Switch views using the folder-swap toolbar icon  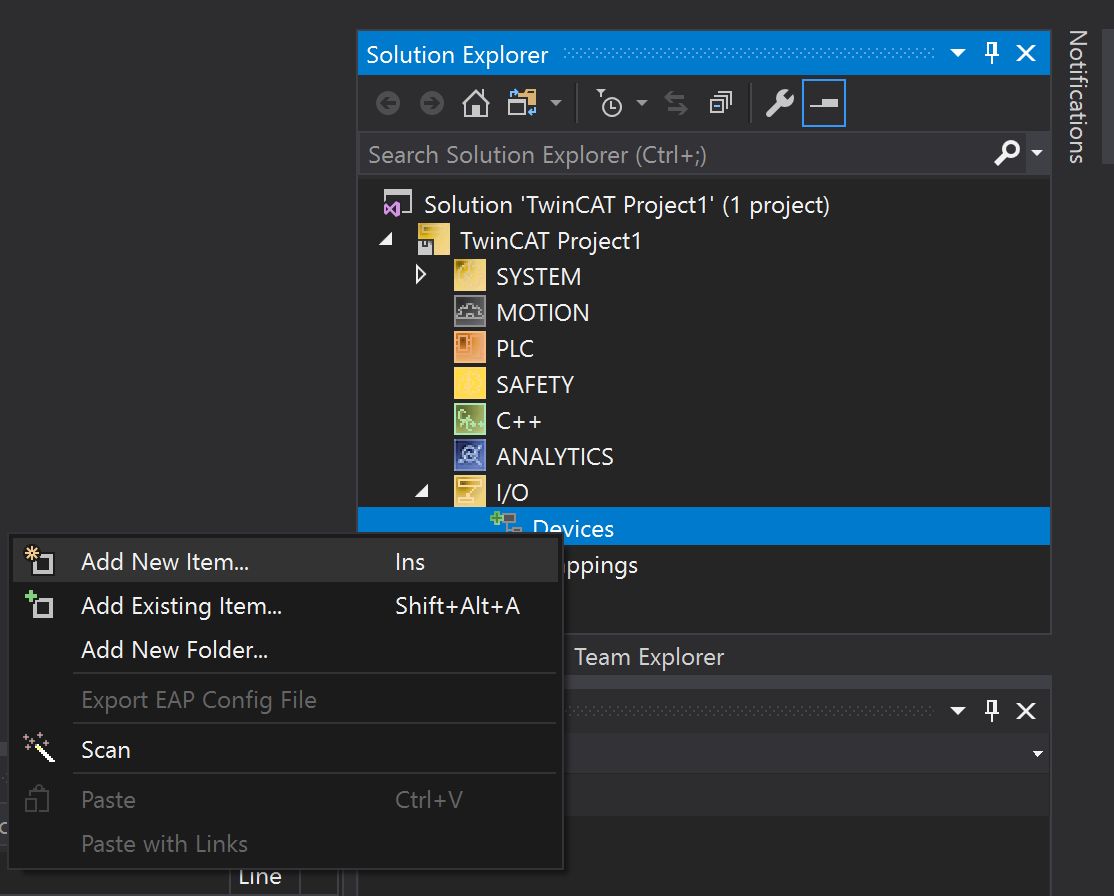[522, 103]
